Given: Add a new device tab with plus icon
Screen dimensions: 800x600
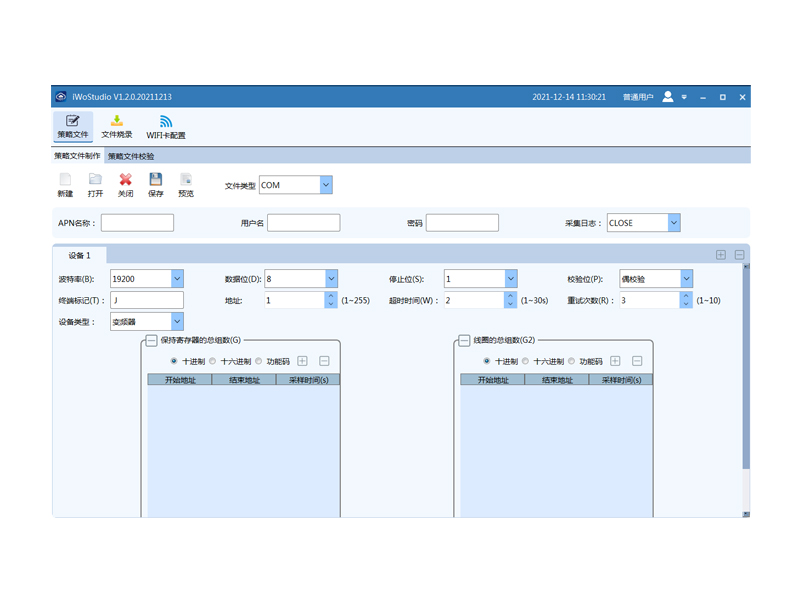Looking at the screenshot, I should (x=721, y=255).
